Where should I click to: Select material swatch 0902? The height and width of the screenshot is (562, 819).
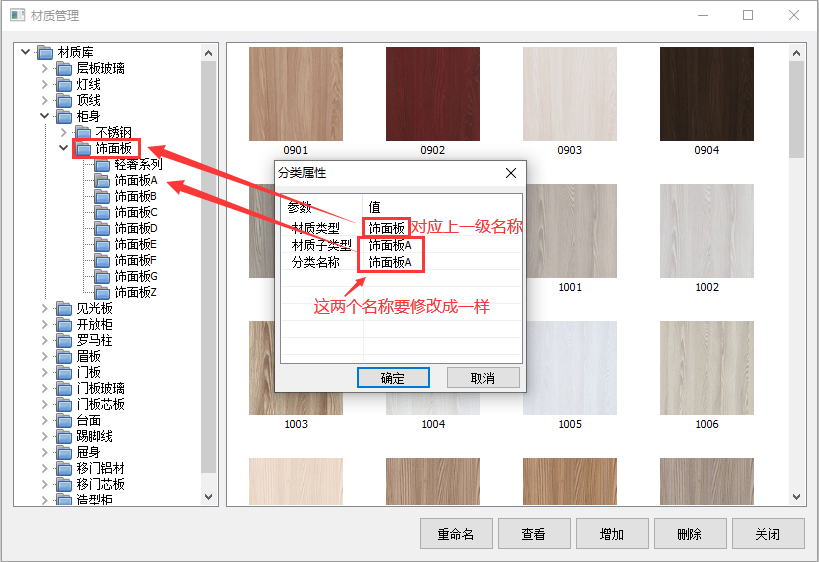(x=432, y=94)
